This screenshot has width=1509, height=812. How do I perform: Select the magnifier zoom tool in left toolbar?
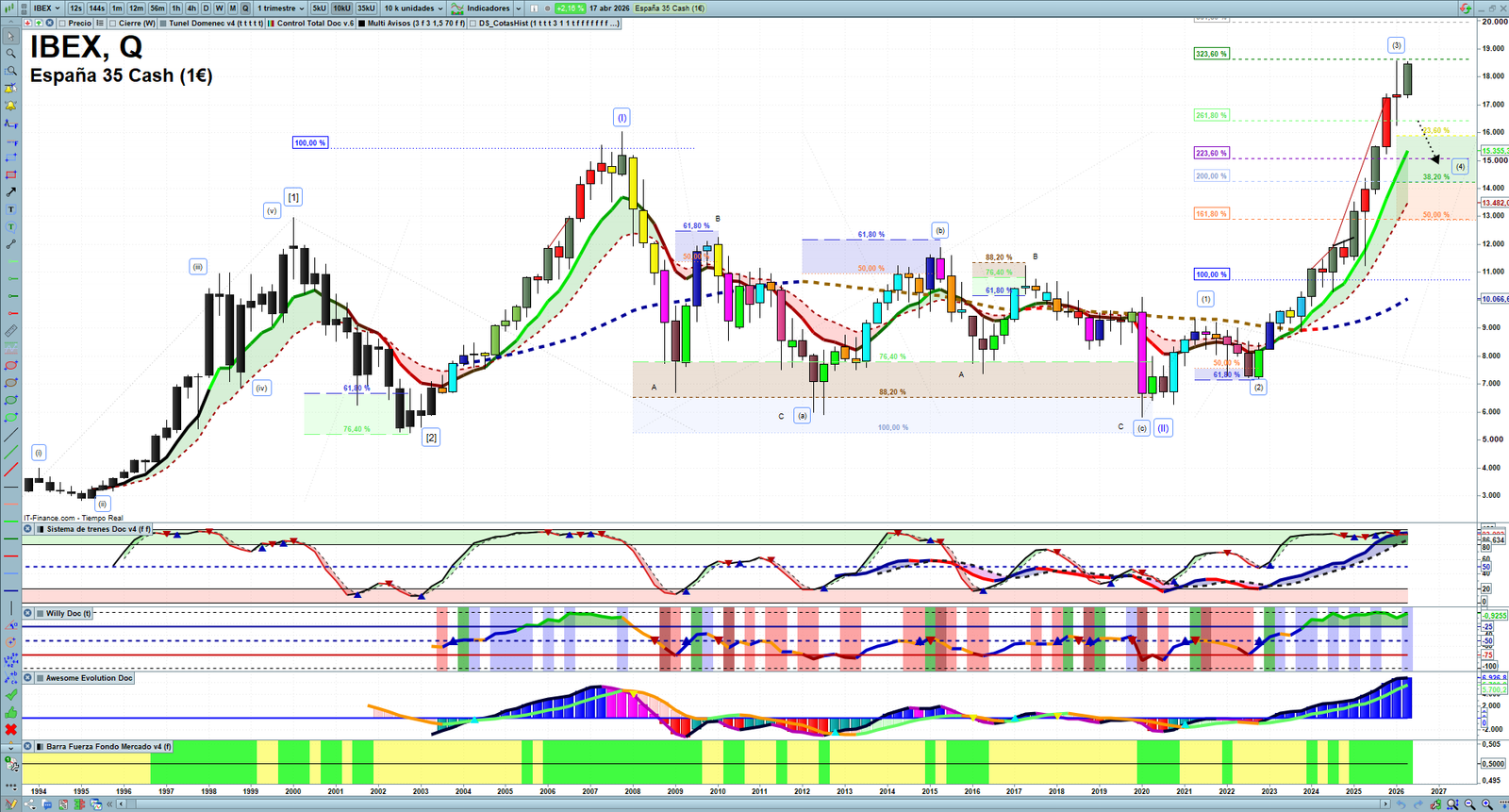10,54
